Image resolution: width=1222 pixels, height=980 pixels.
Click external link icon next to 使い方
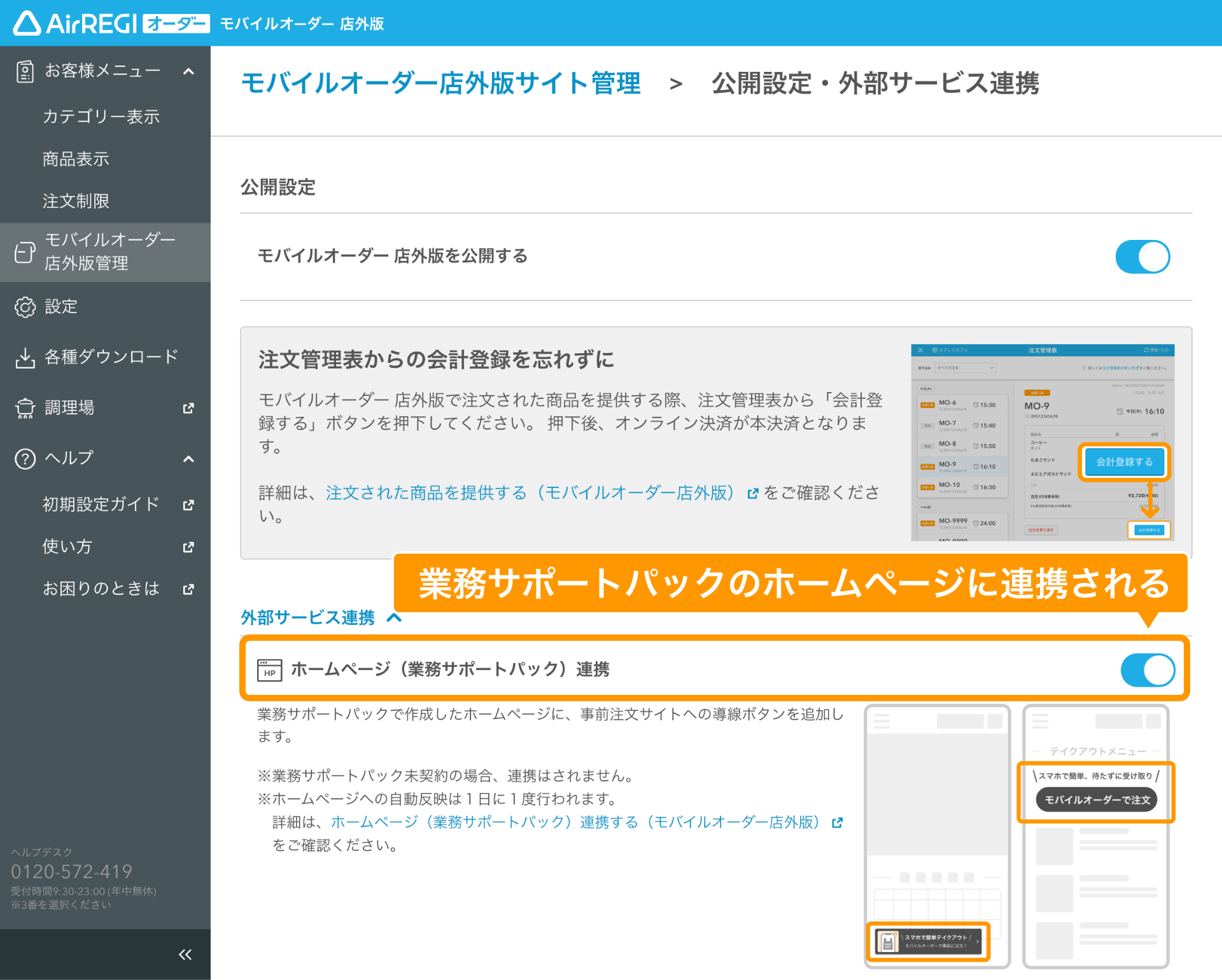tap(188, 547)
